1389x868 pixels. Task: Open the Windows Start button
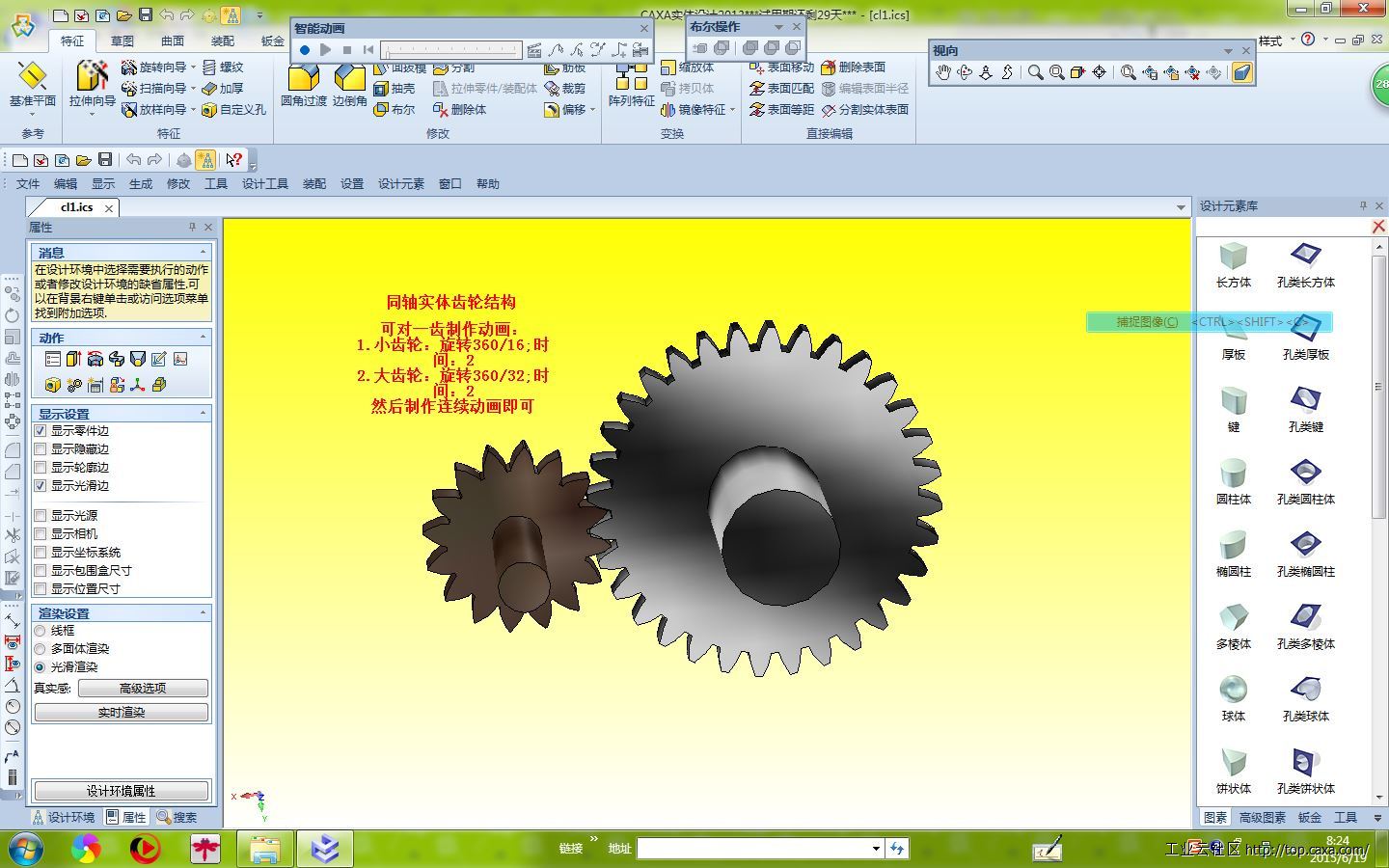(25, 849)
